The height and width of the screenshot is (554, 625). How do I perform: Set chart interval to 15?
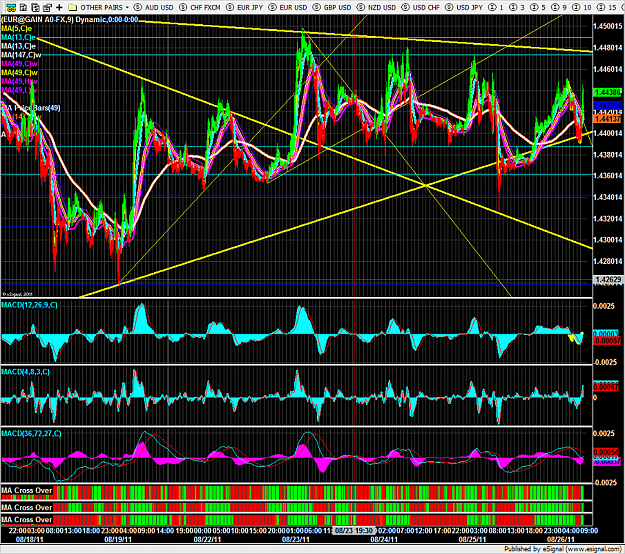coord(606,7)
